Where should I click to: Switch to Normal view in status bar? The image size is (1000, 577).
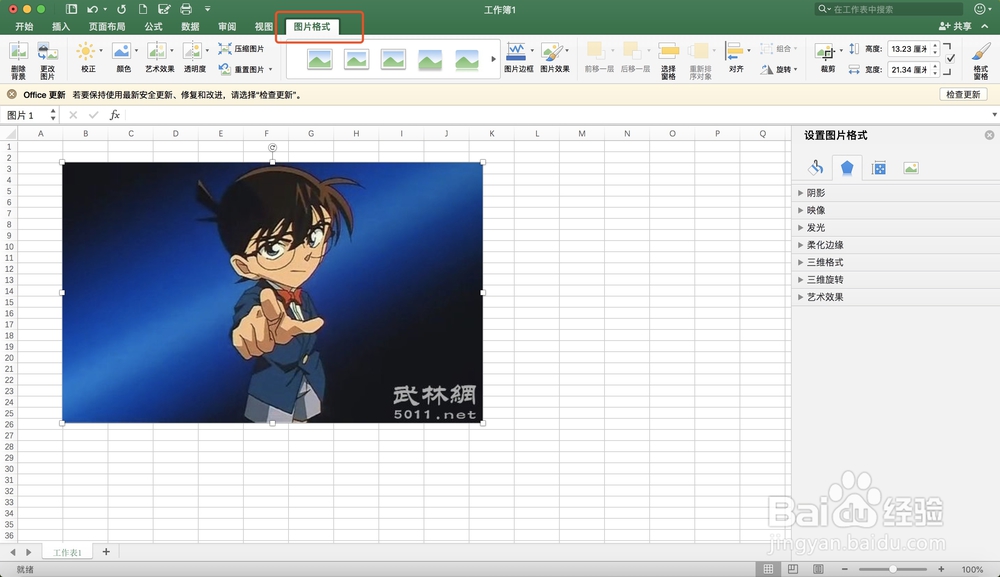coord(768,569)
